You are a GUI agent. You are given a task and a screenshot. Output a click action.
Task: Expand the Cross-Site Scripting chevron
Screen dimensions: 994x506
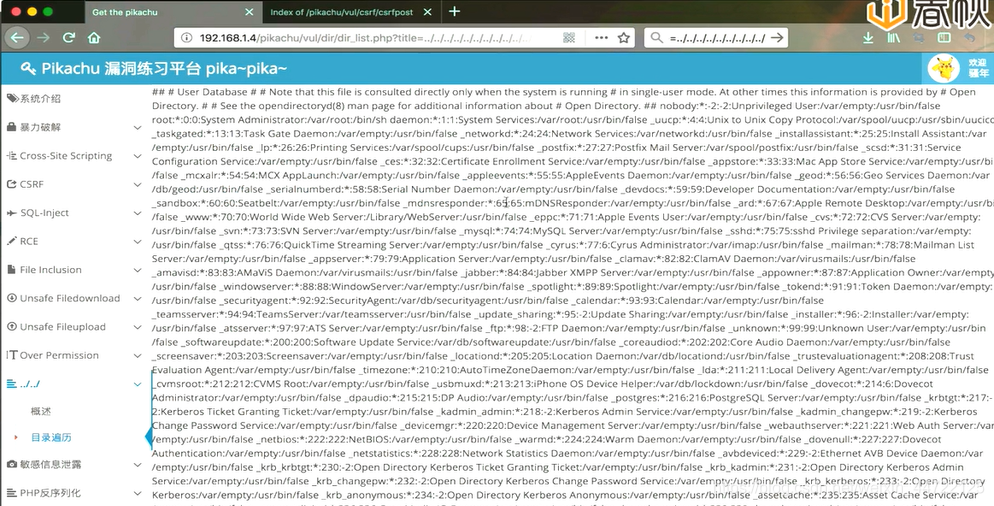(137, 156)
